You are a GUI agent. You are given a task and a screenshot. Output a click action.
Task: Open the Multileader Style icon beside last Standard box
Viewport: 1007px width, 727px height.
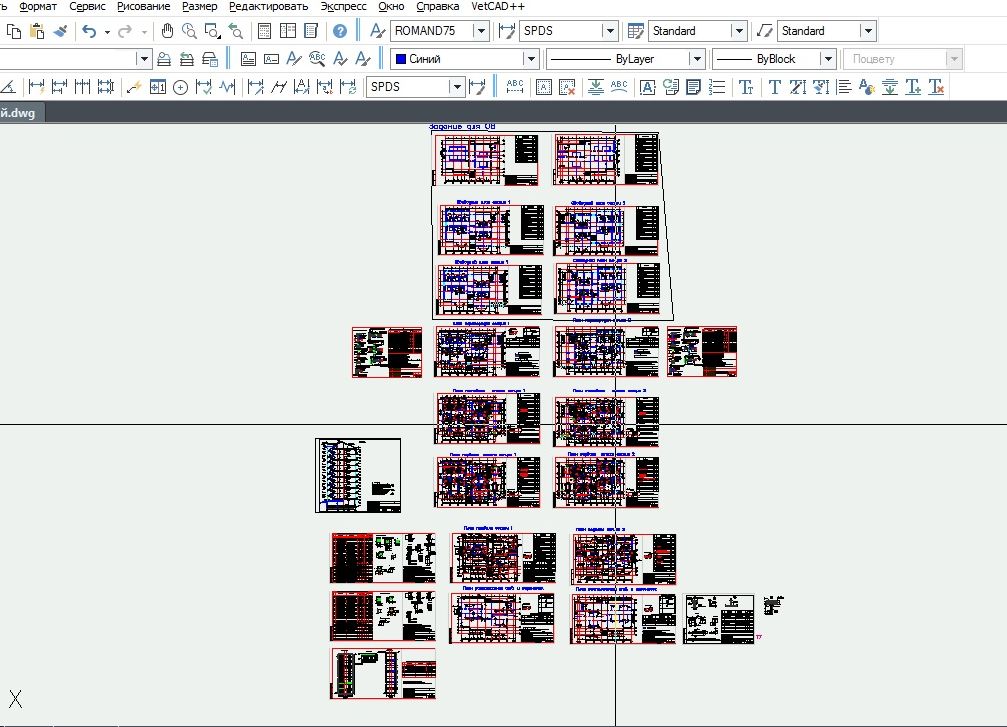(x=764, y=31)
